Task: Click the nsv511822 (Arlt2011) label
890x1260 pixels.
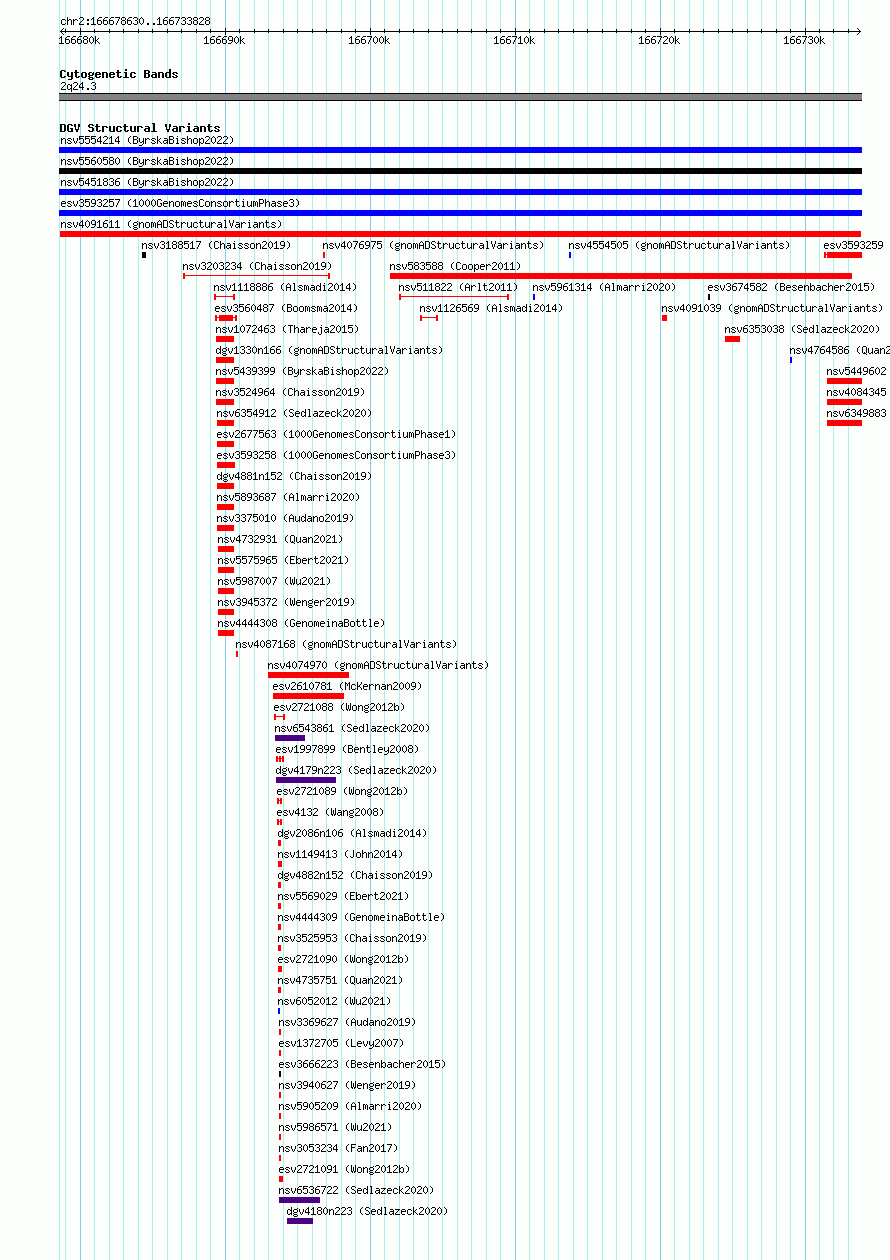Action: click(458, 287)
